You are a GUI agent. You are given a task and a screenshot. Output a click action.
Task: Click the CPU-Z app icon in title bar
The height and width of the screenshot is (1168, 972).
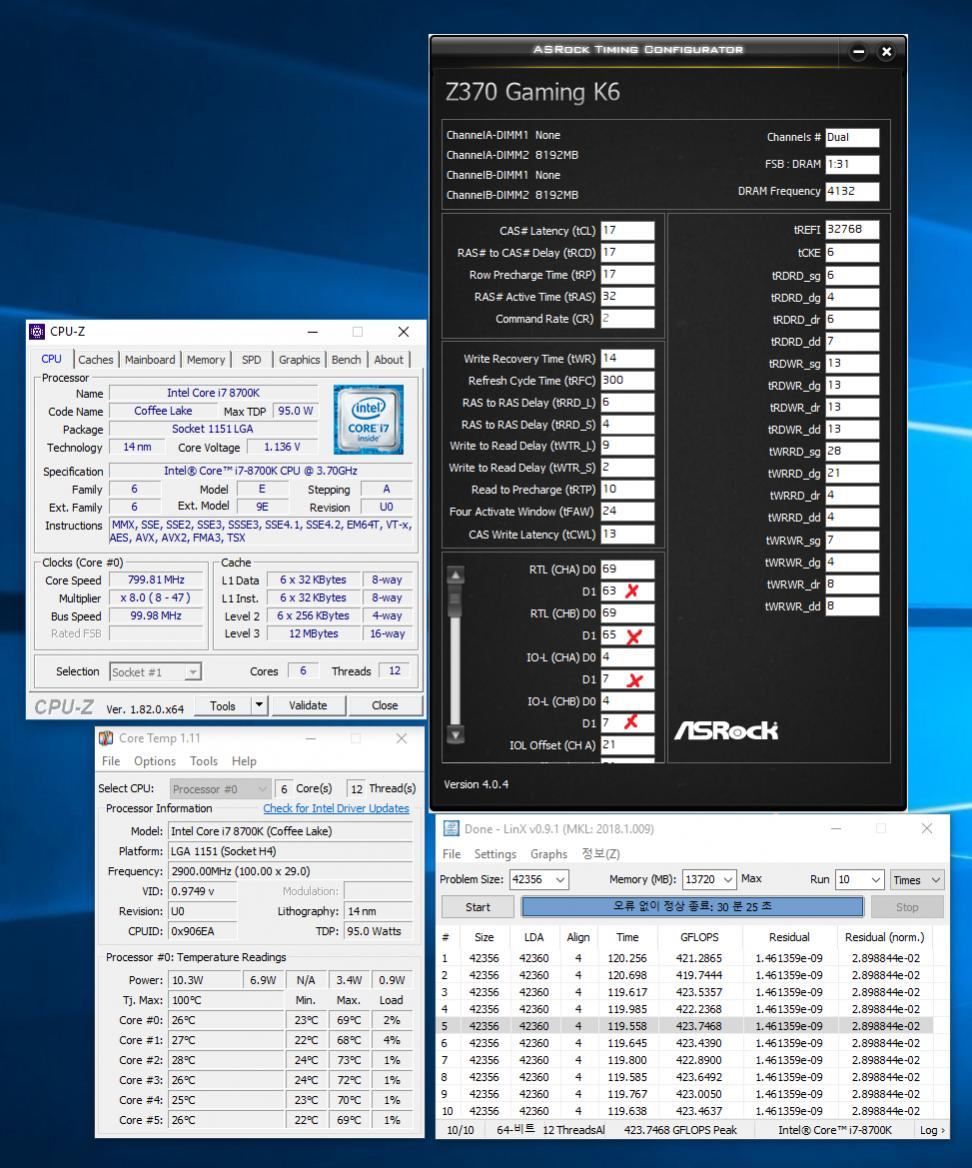point(36,331)
